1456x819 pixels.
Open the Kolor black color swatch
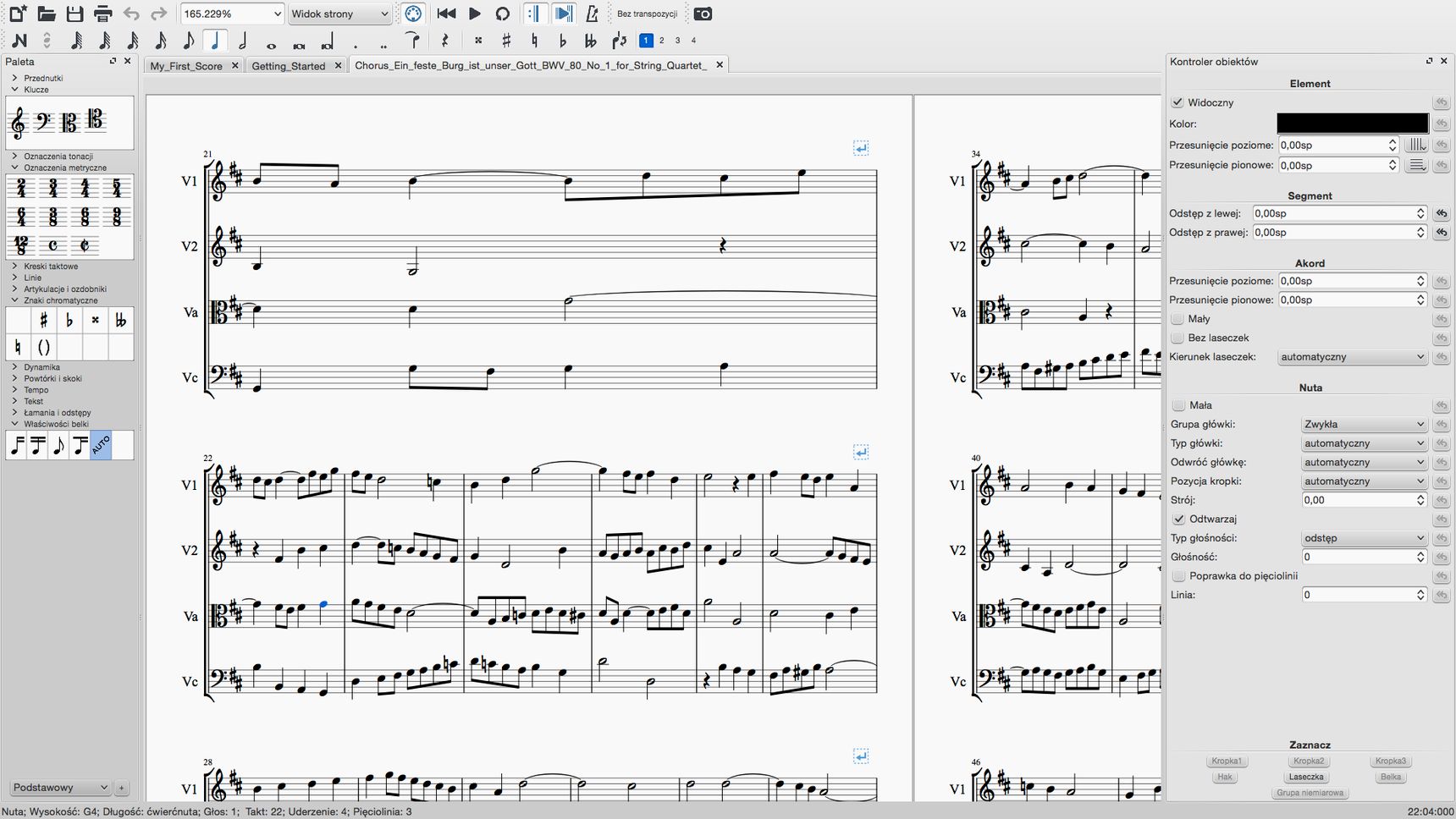[1352, 124]
